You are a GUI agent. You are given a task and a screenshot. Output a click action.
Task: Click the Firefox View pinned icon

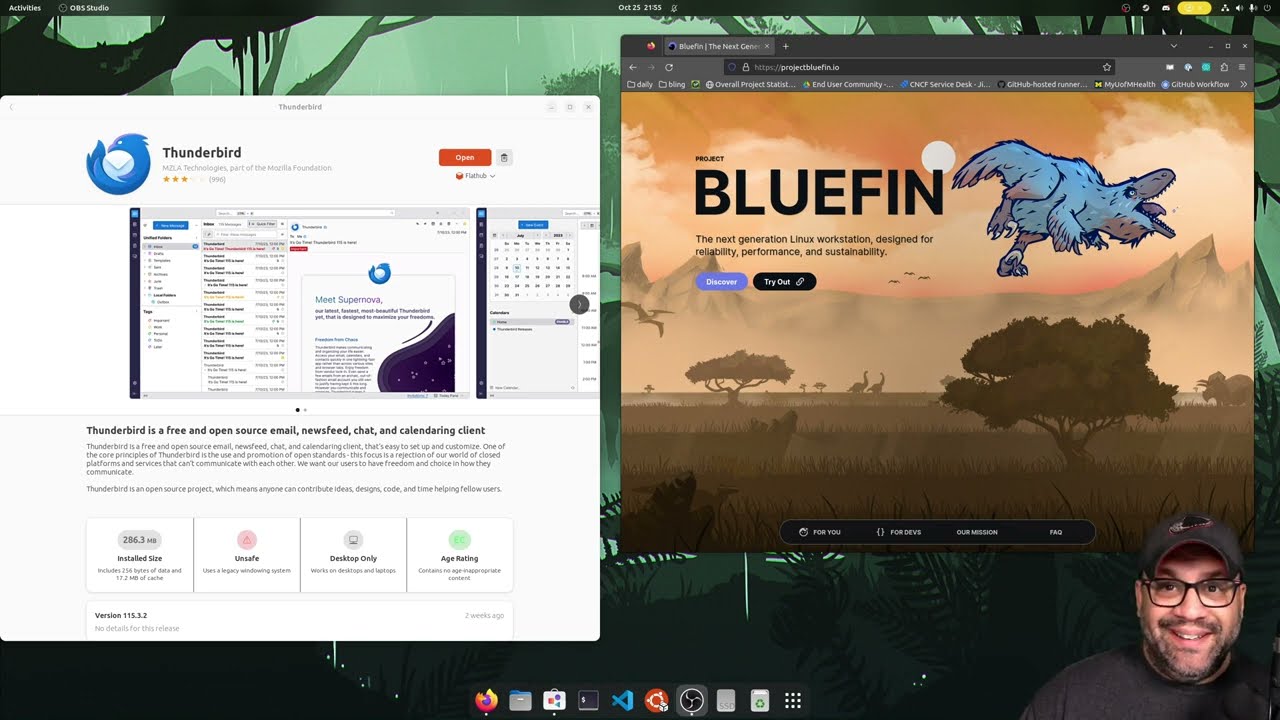[x=651, y=46]
